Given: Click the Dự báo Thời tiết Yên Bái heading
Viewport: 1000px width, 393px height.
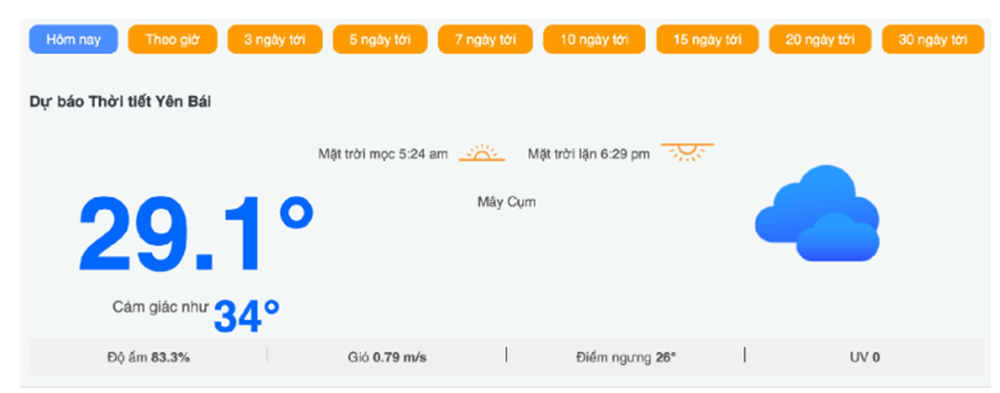Looking at the screenshot, I should 121,102.
